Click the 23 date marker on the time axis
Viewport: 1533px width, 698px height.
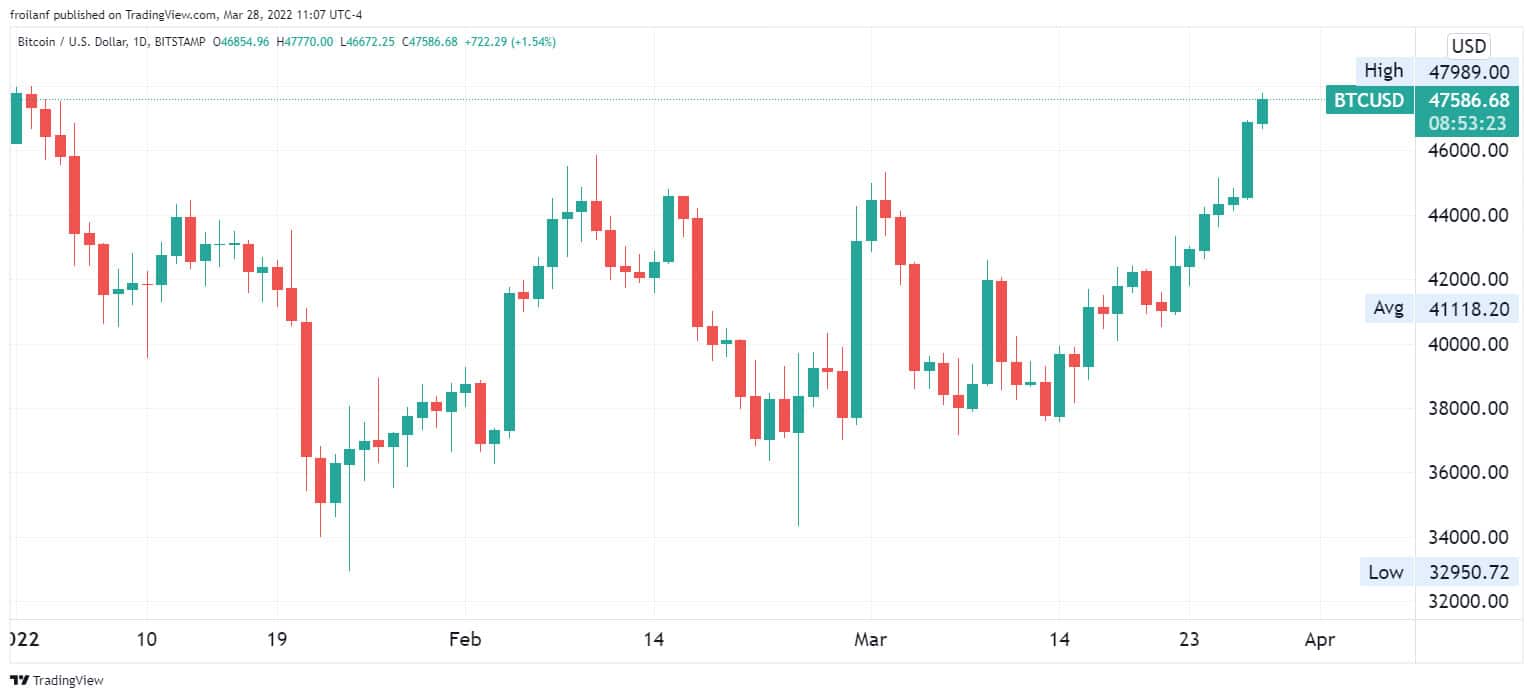[x=1188, y=638]
